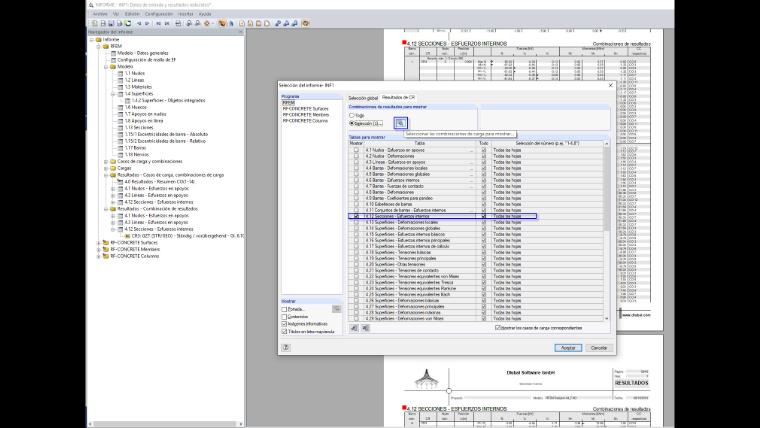Toggle Mostrar los casos de carga correspondientes checkbox
This screenshot has height=428, width=760.
498,328
